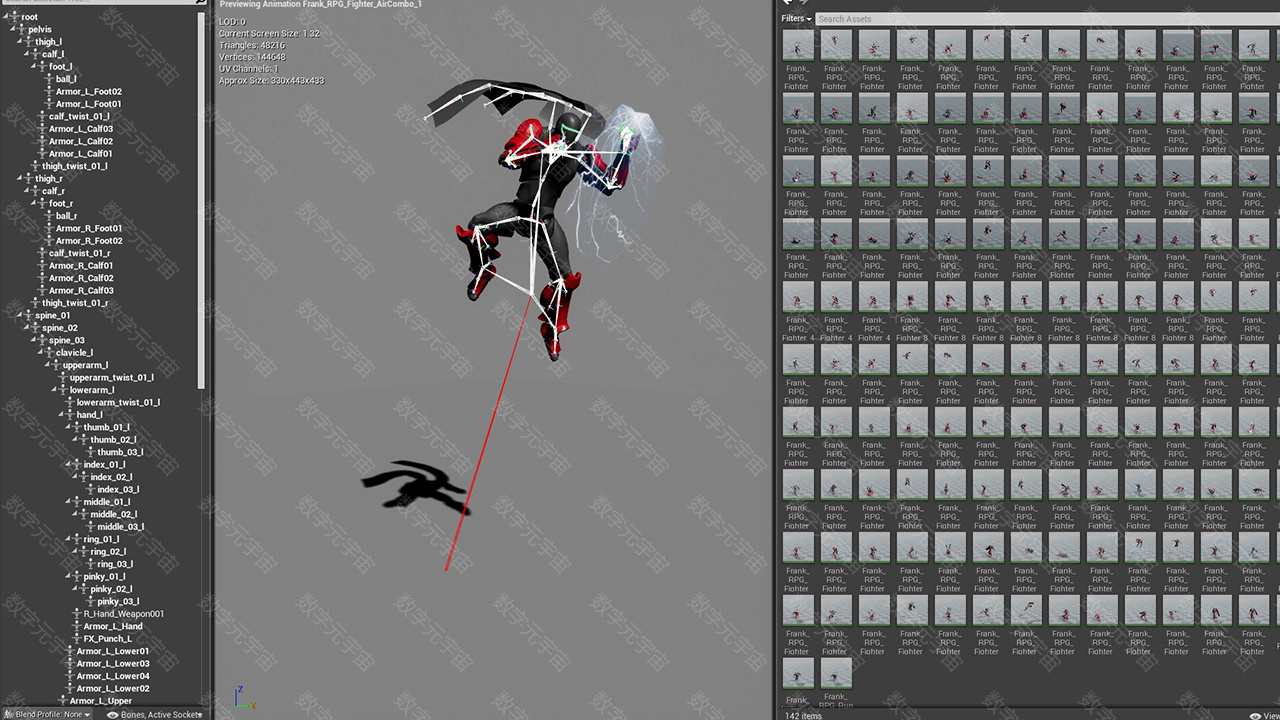The width and height of the screenshot is (1280, 720).
Task: Click the bone icon next to Armor_L_Foot01
Action: click(49, 104)
